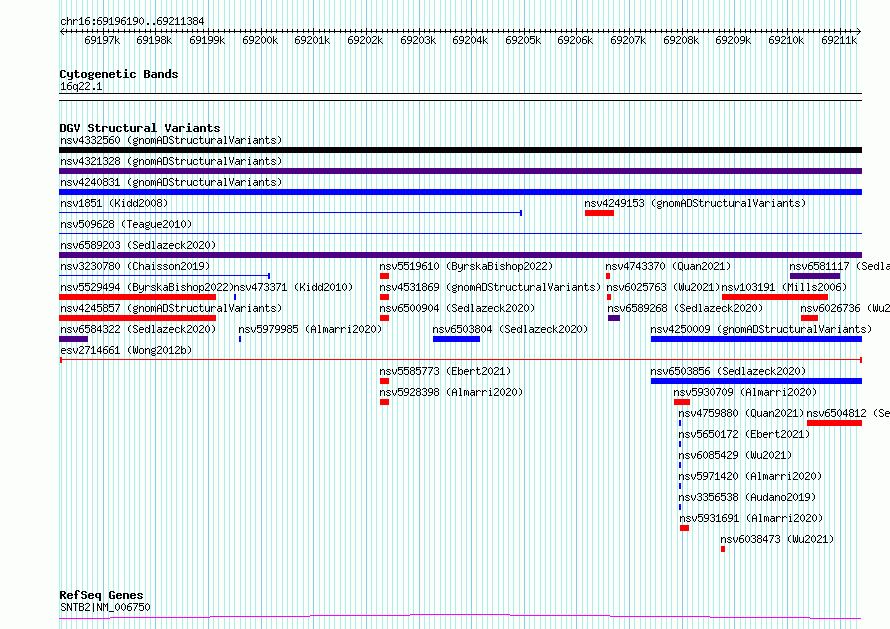Image resolution: width=890 pixels, height=629 pixels.
Task: Open nsv6025763 (Wu2021) label
Action: click(x=664, y=287)
